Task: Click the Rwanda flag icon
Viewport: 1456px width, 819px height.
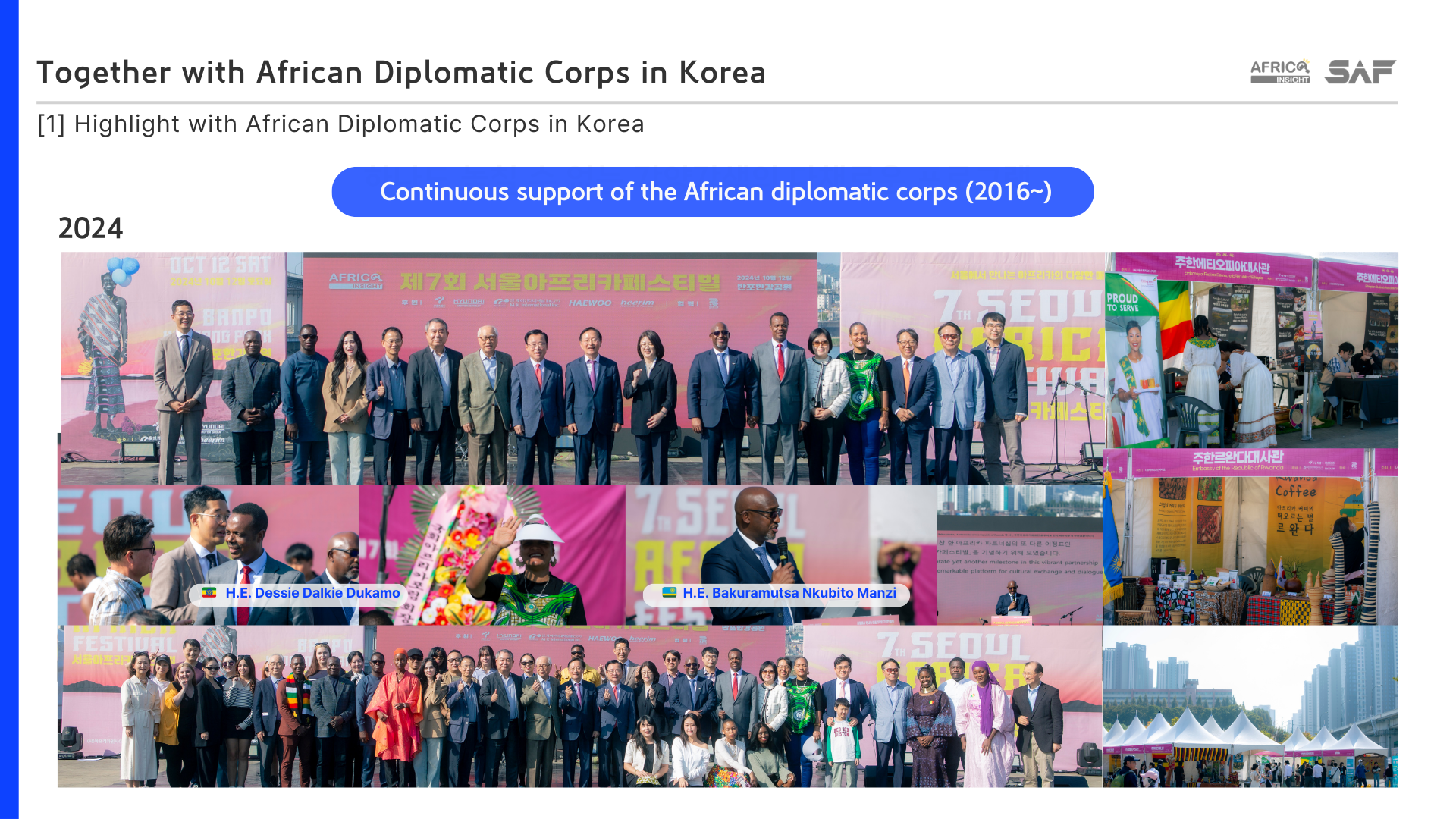Action: [x=669, y=592]
